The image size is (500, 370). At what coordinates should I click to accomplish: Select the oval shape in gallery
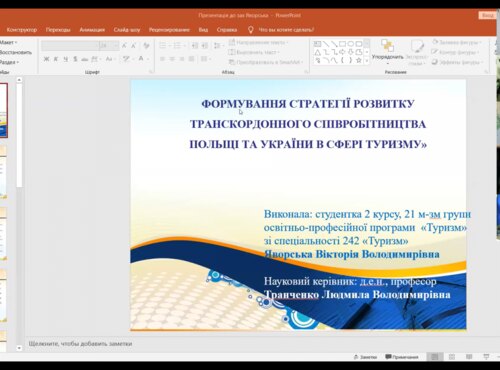tap(351, 44)
